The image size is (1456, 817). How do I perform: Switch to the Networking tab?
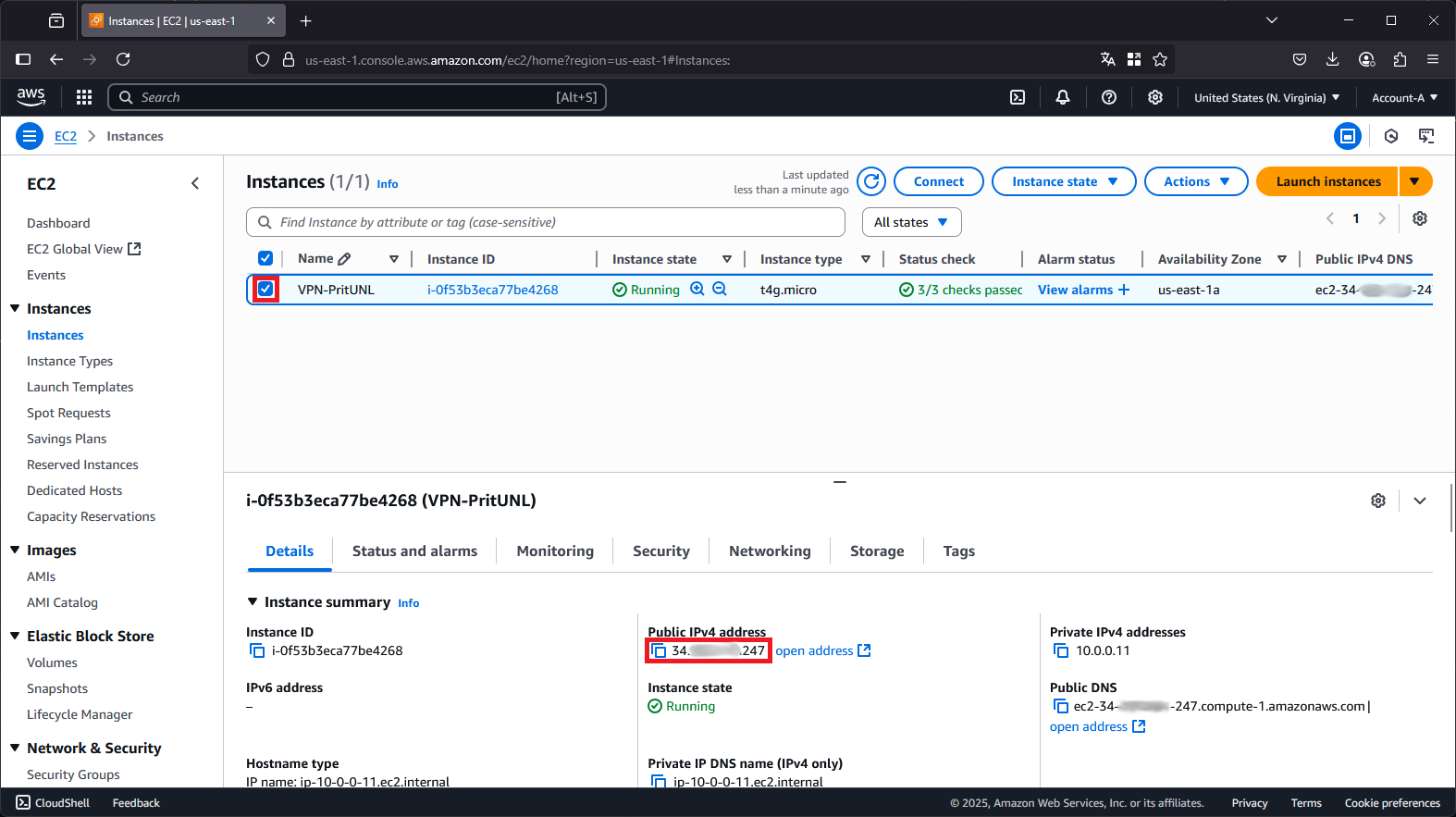pos(770,551)
